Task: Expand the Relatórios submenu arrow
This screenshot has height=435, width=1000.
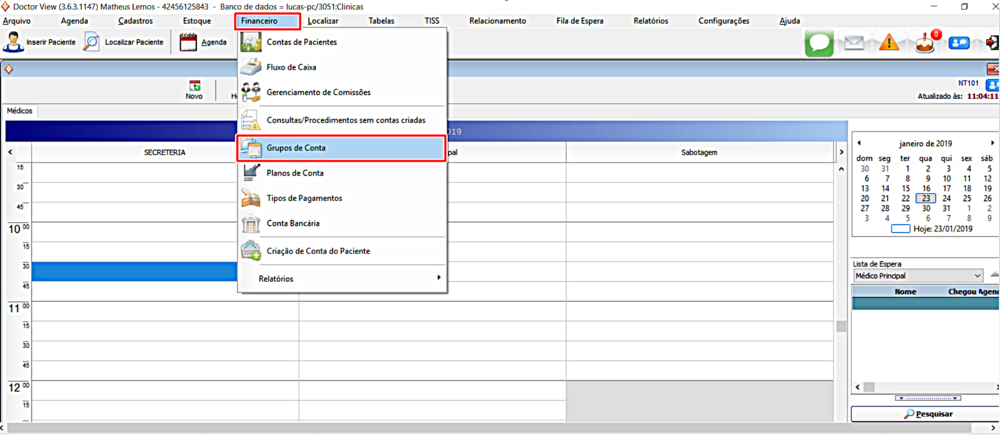Action: pos(438,278)
